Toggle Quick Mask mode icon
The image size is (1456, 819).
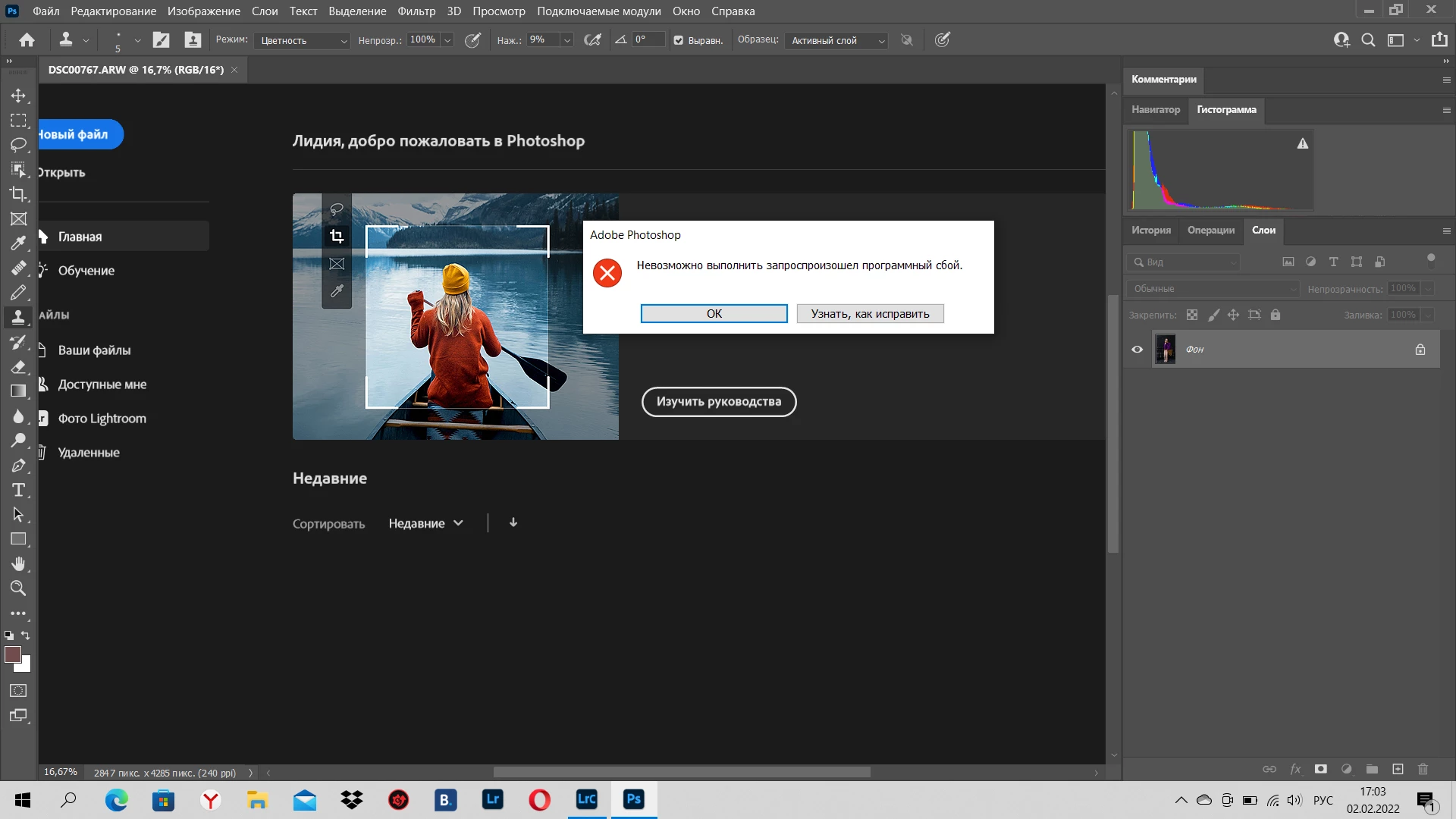pos(18,691)
